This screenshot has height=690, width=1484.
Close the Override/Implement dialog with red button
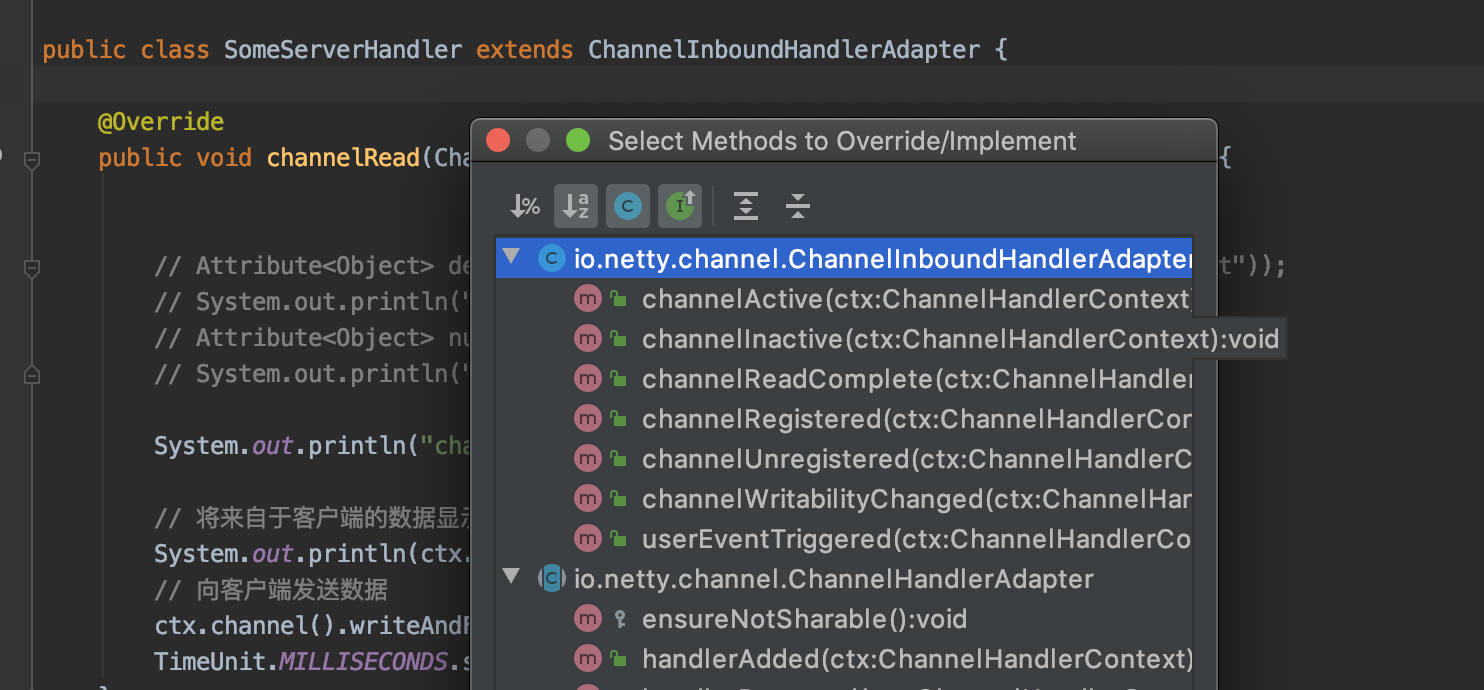coord(498,141)
